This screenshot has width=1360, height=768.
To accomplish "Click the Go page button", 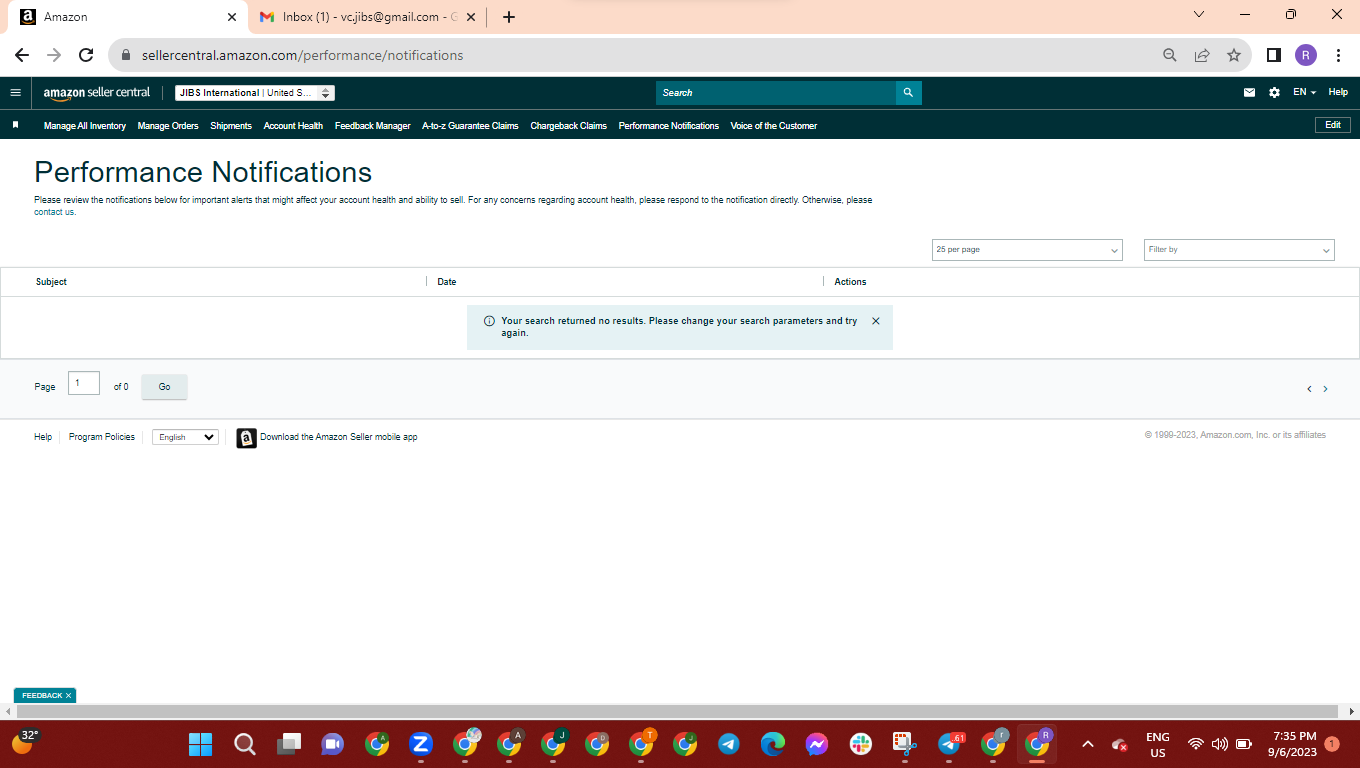I will pyautogui.click(x=164, y=387).
